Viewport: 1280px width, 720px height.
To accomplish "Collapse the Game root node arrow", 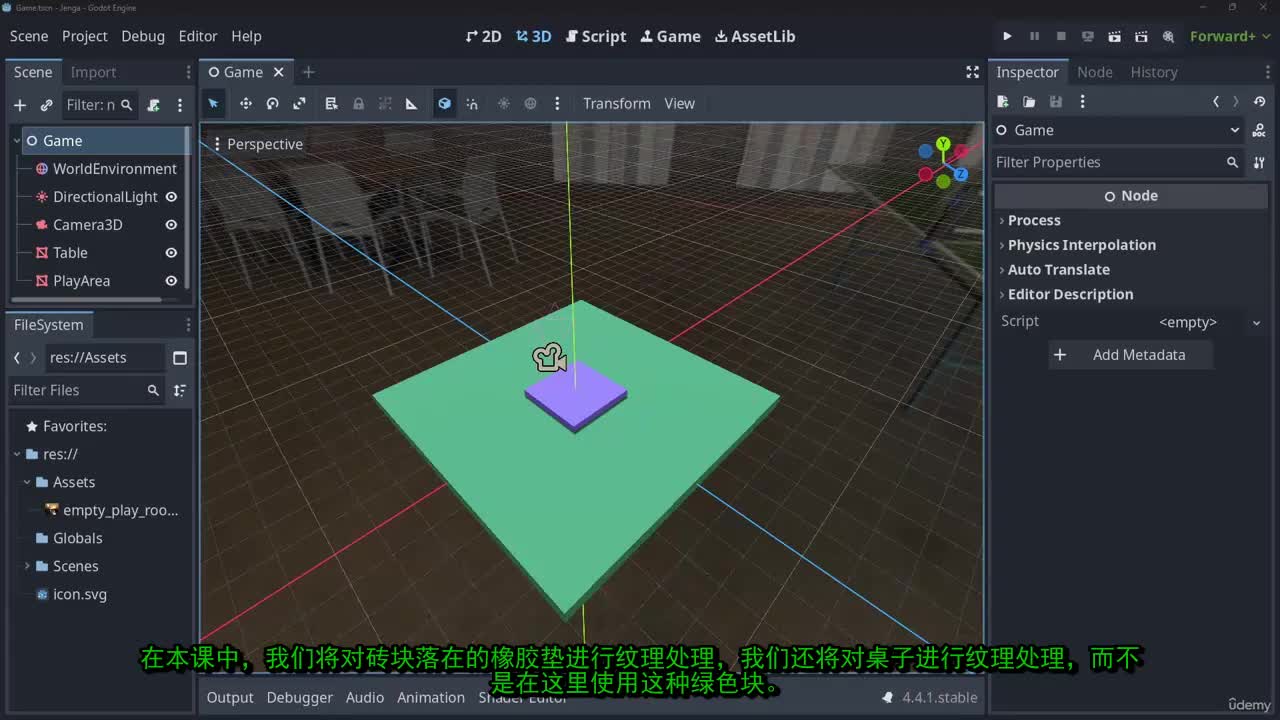I will [16, 141].
